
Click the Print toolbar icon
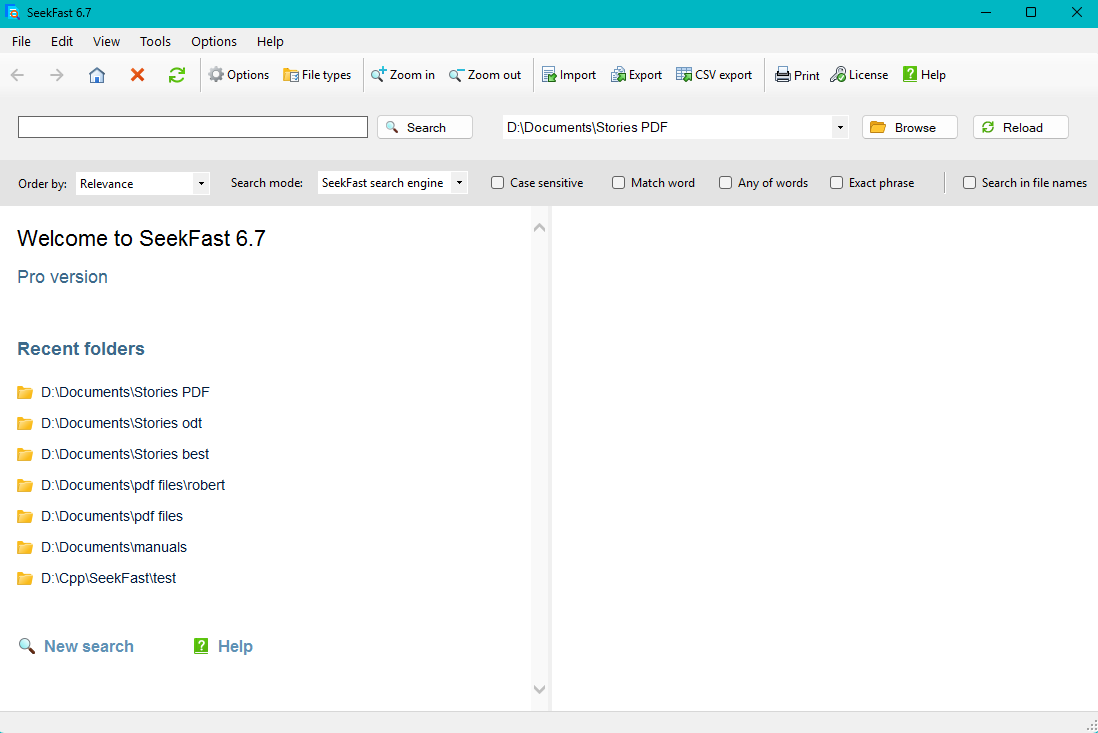click(783, 75)
